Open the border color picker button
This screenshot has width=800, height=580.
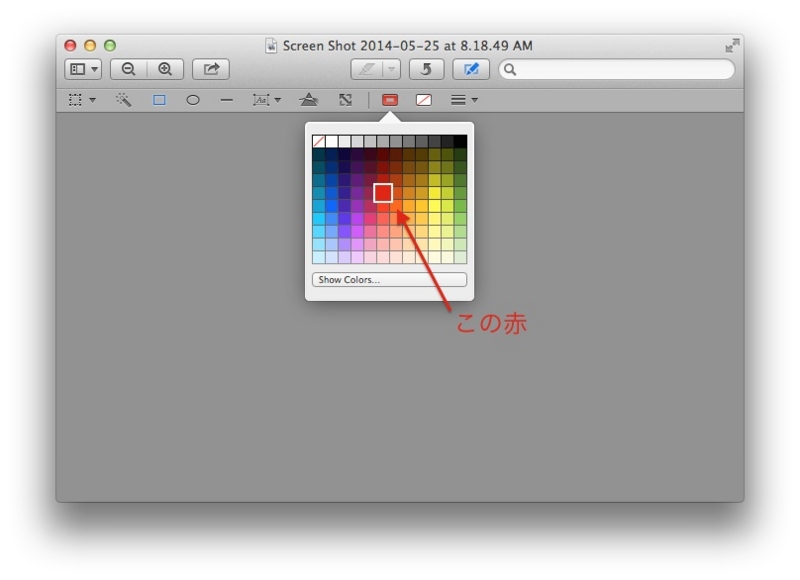[390, 100]
